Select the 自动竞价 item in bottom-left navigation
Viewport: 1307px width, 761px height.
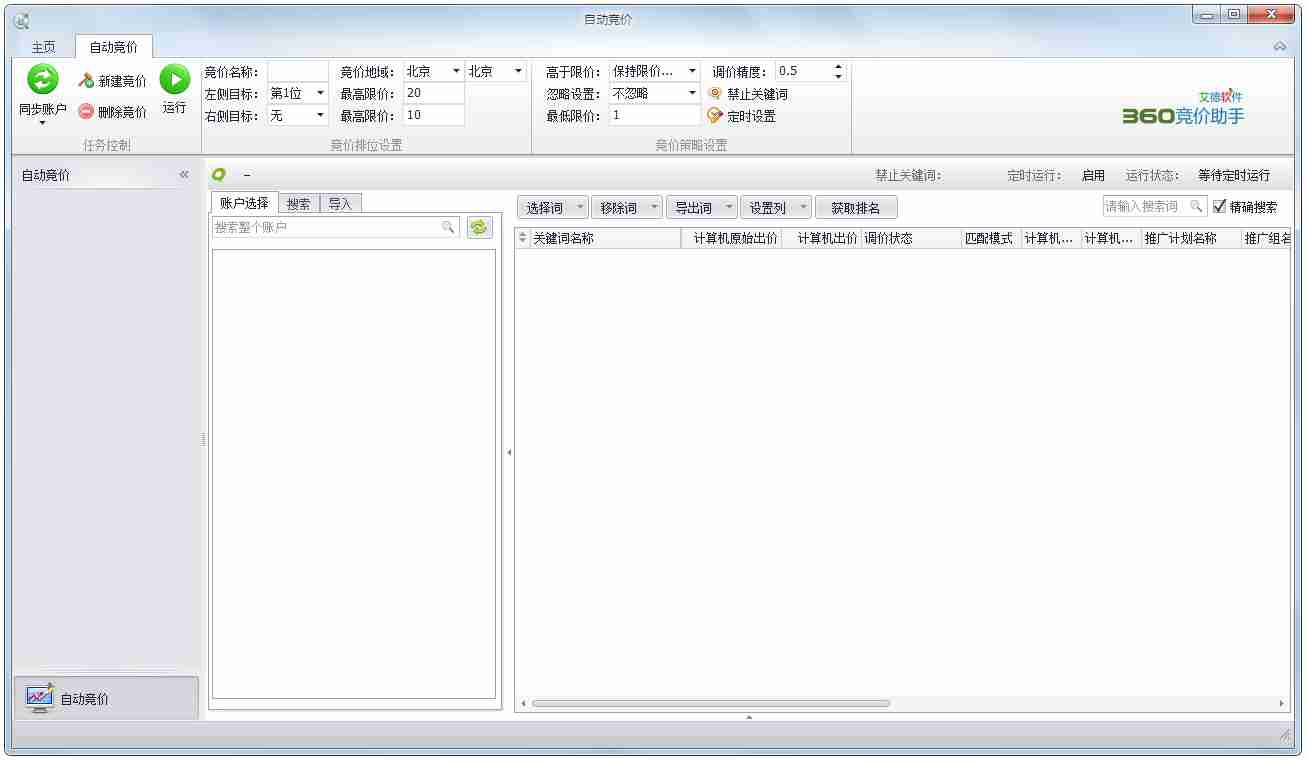point(105,698)
